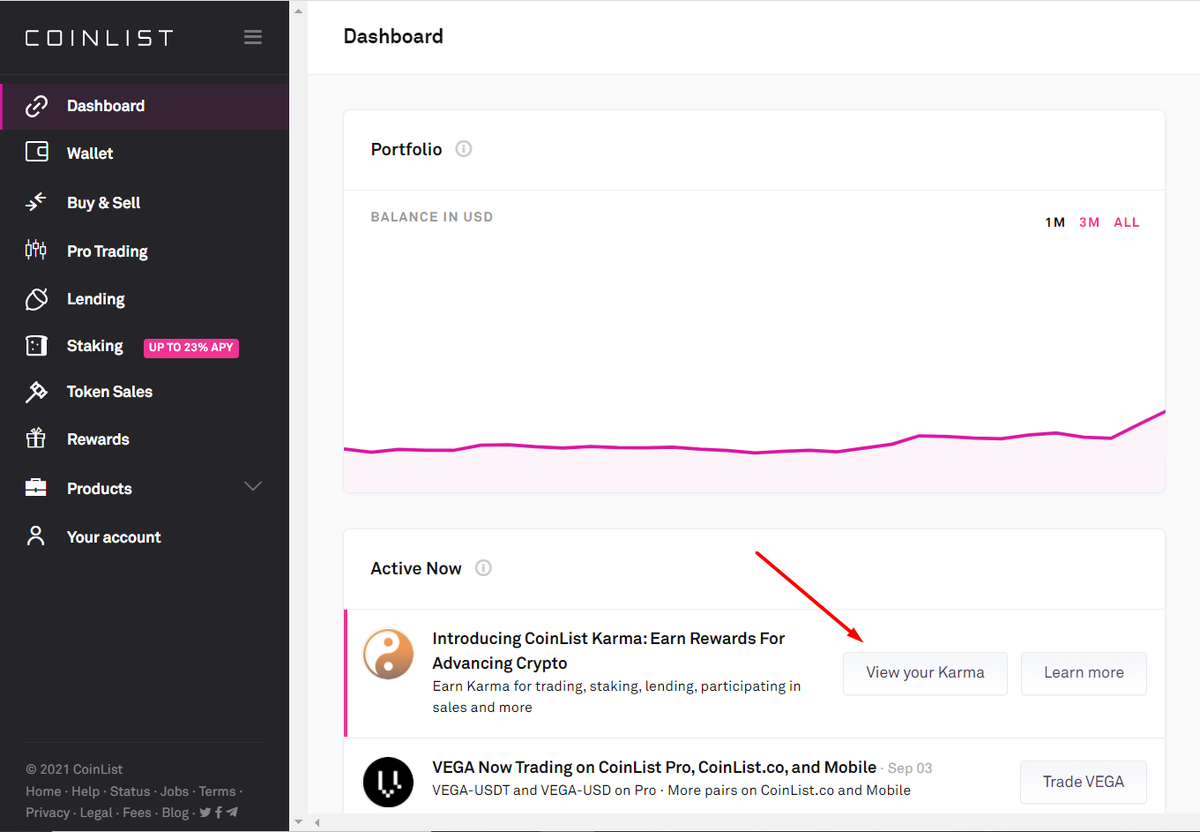The image size is (1200, 832).
Task: Switch chart range to 3M
Action: click(1089, 222)
